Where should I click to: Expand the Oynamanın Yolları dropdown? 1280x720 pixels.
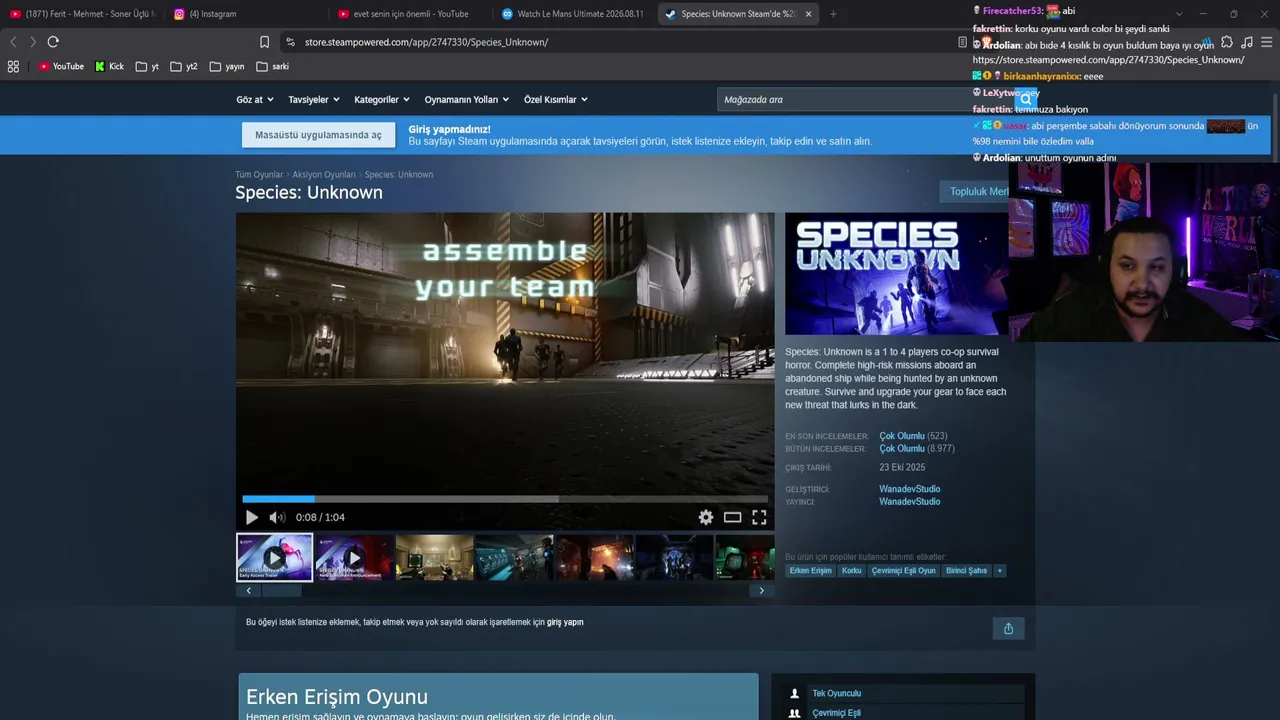(x=467, y=100)
